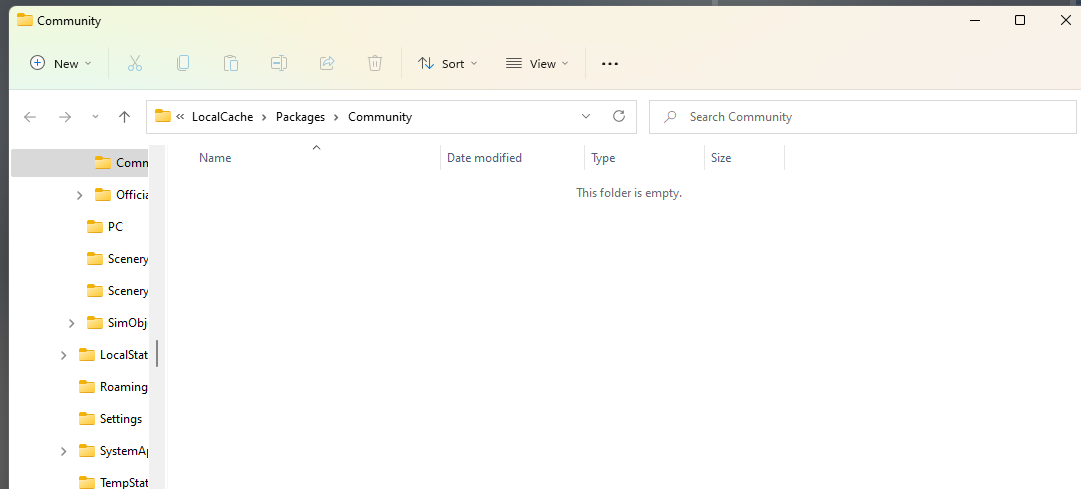Select the Settings folder in sidebar

pyautogui.click(x=120, y=419)
